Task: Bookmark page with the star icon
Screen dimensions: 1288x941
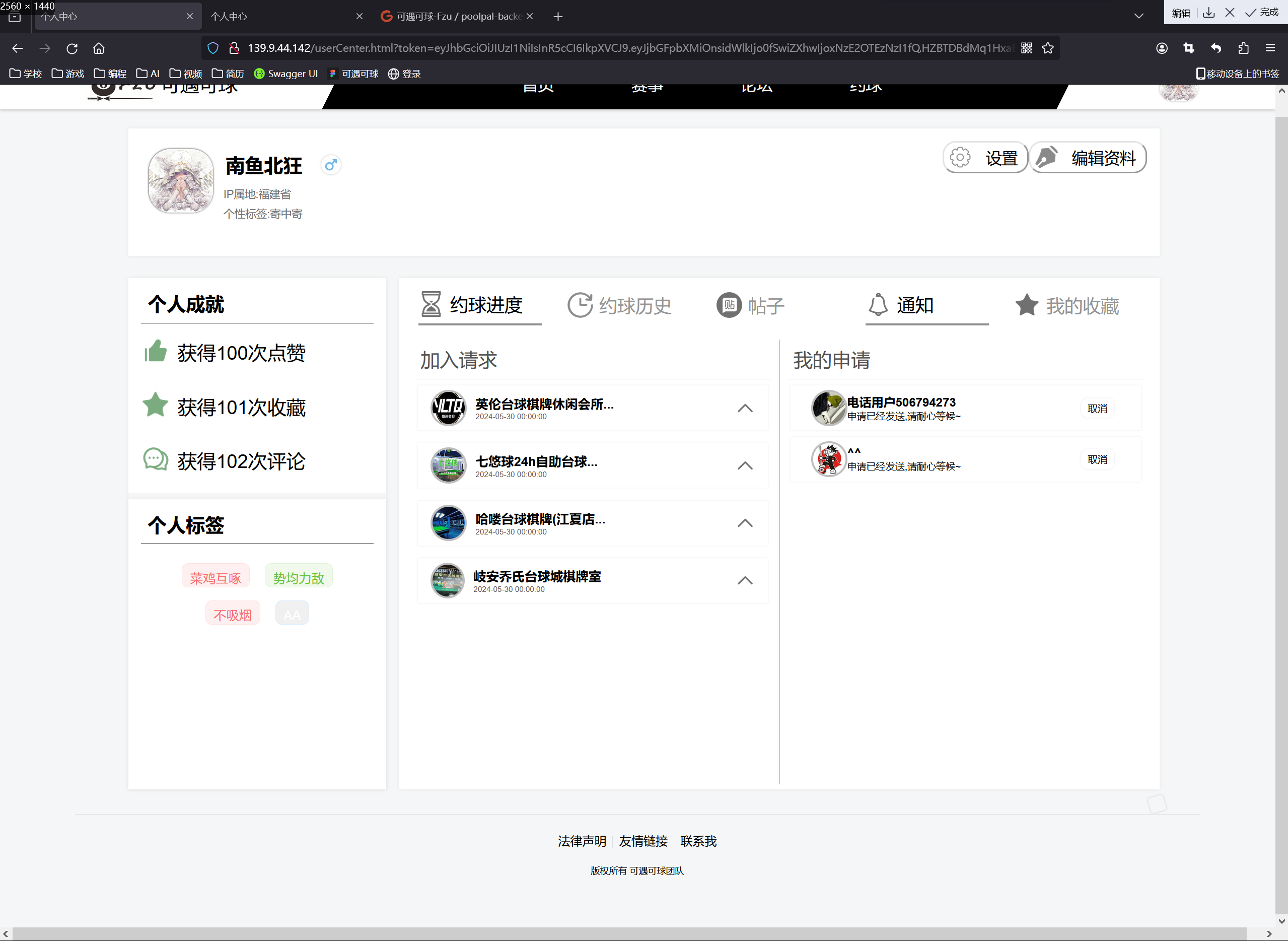Action: (1048, 48)
